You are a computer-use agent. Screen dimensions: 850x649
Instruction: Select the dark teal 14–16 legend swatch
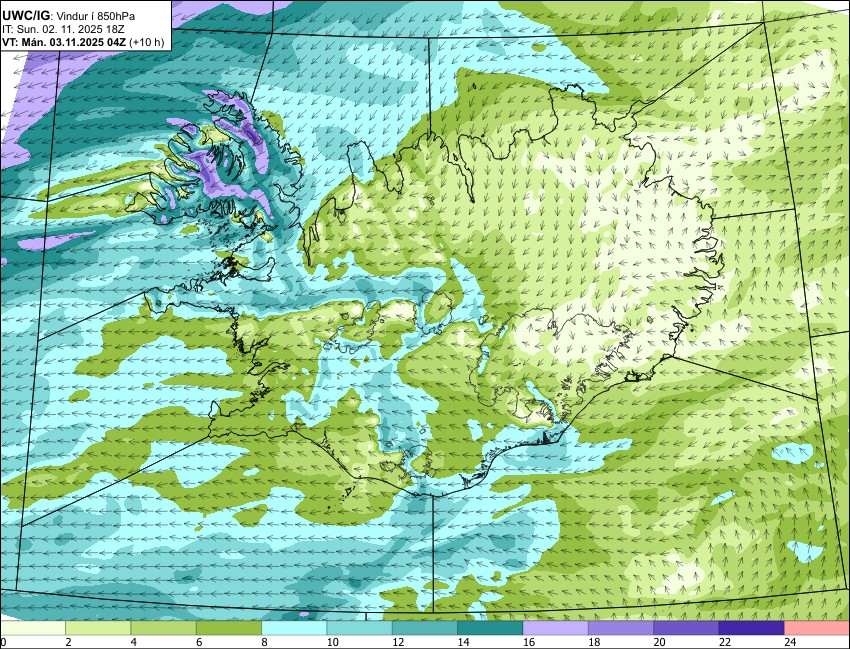(x=490, y=628)
